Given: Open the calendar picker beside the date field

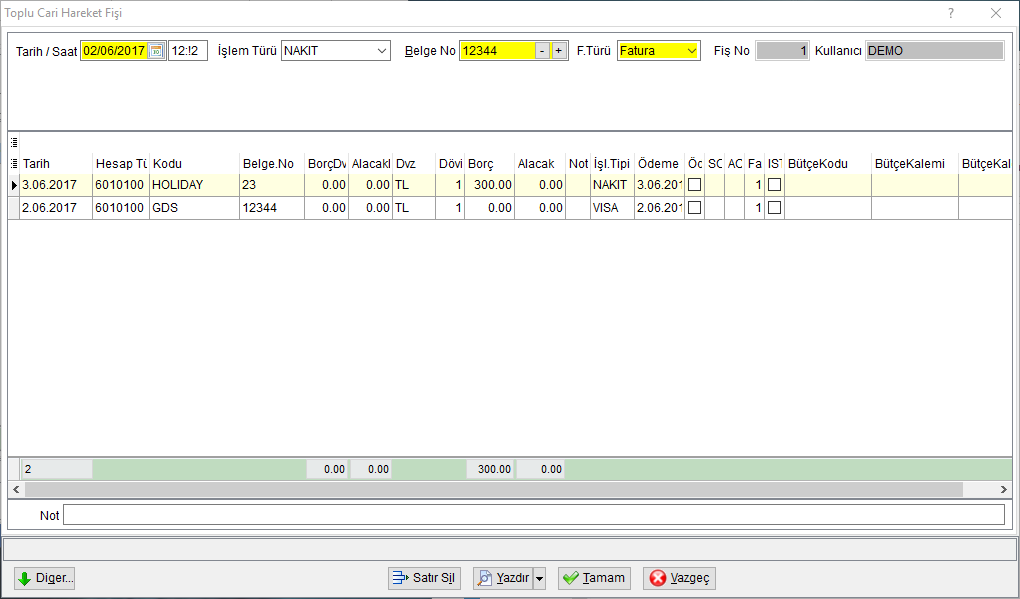Looking at the screenshot, I should click(x=156, y=51).
